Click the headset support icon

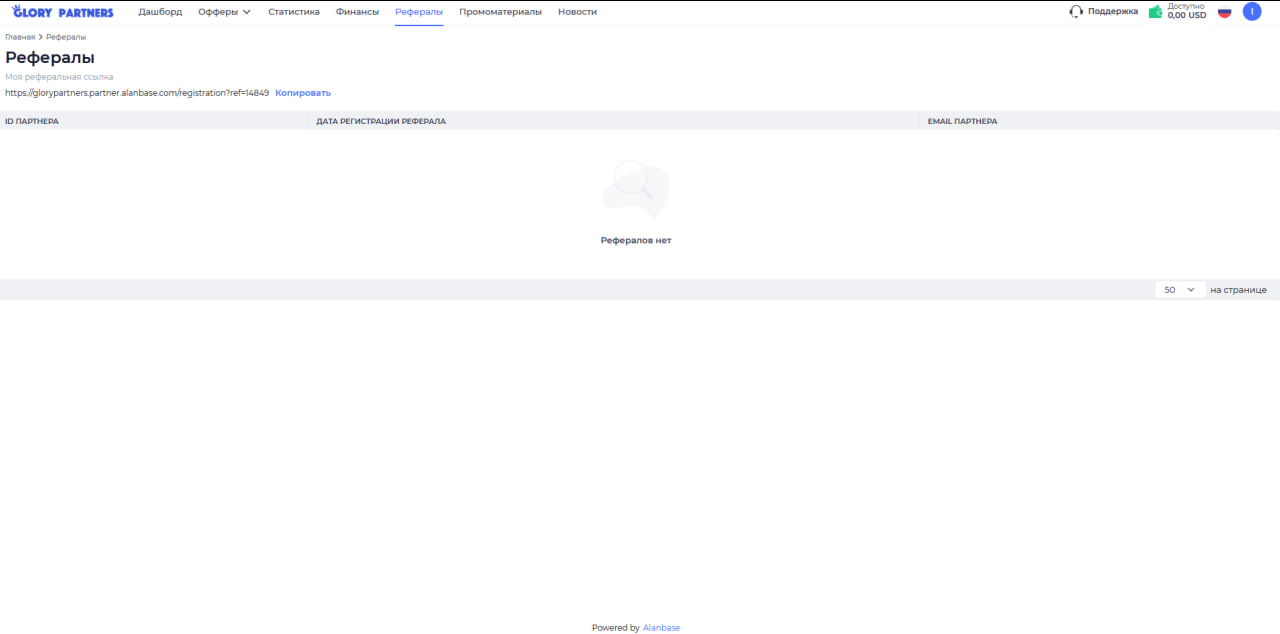pos(1076,12)
